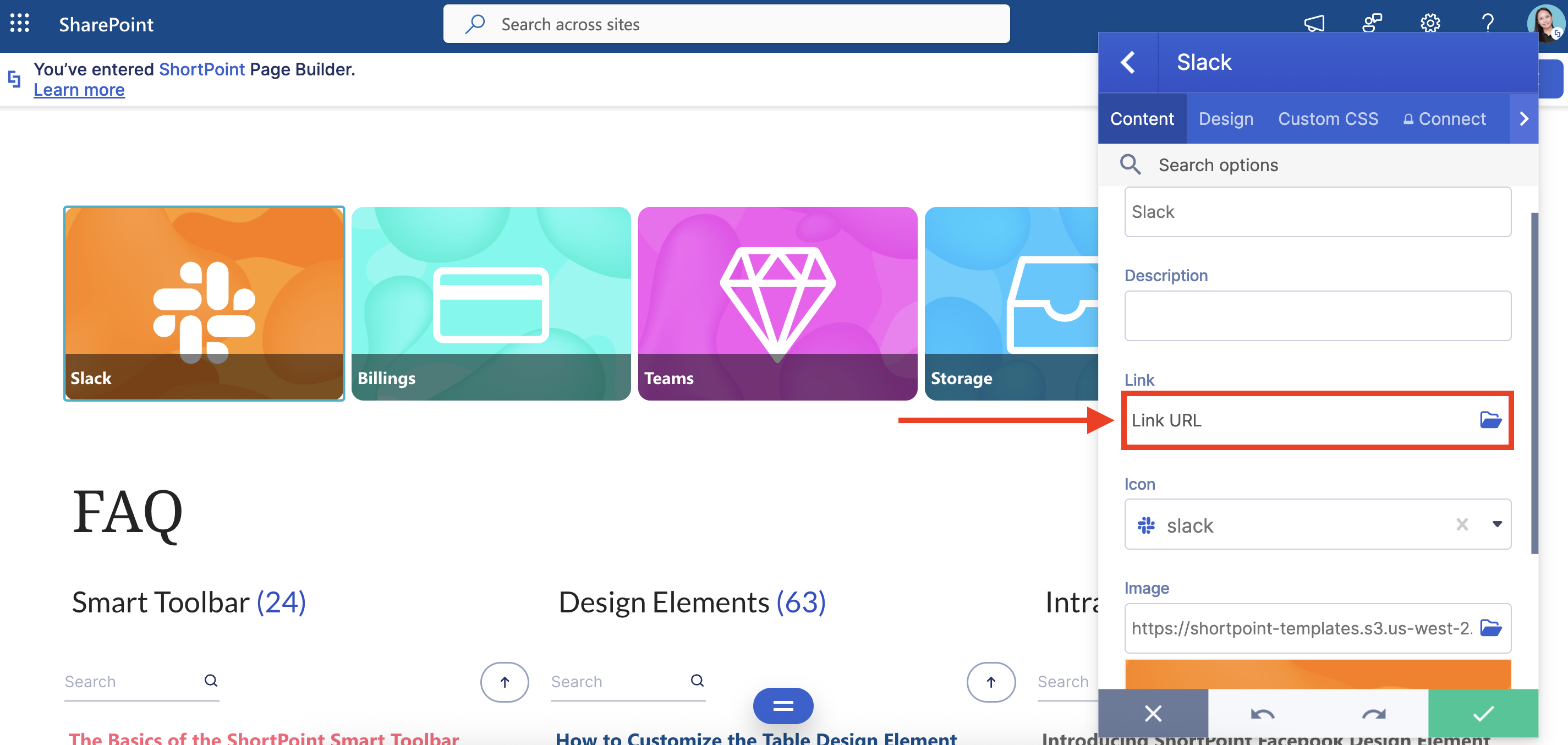Expand the Icon dropdown arrow
Screen dimensions: 1568x745
click(x=1497, y=524)
